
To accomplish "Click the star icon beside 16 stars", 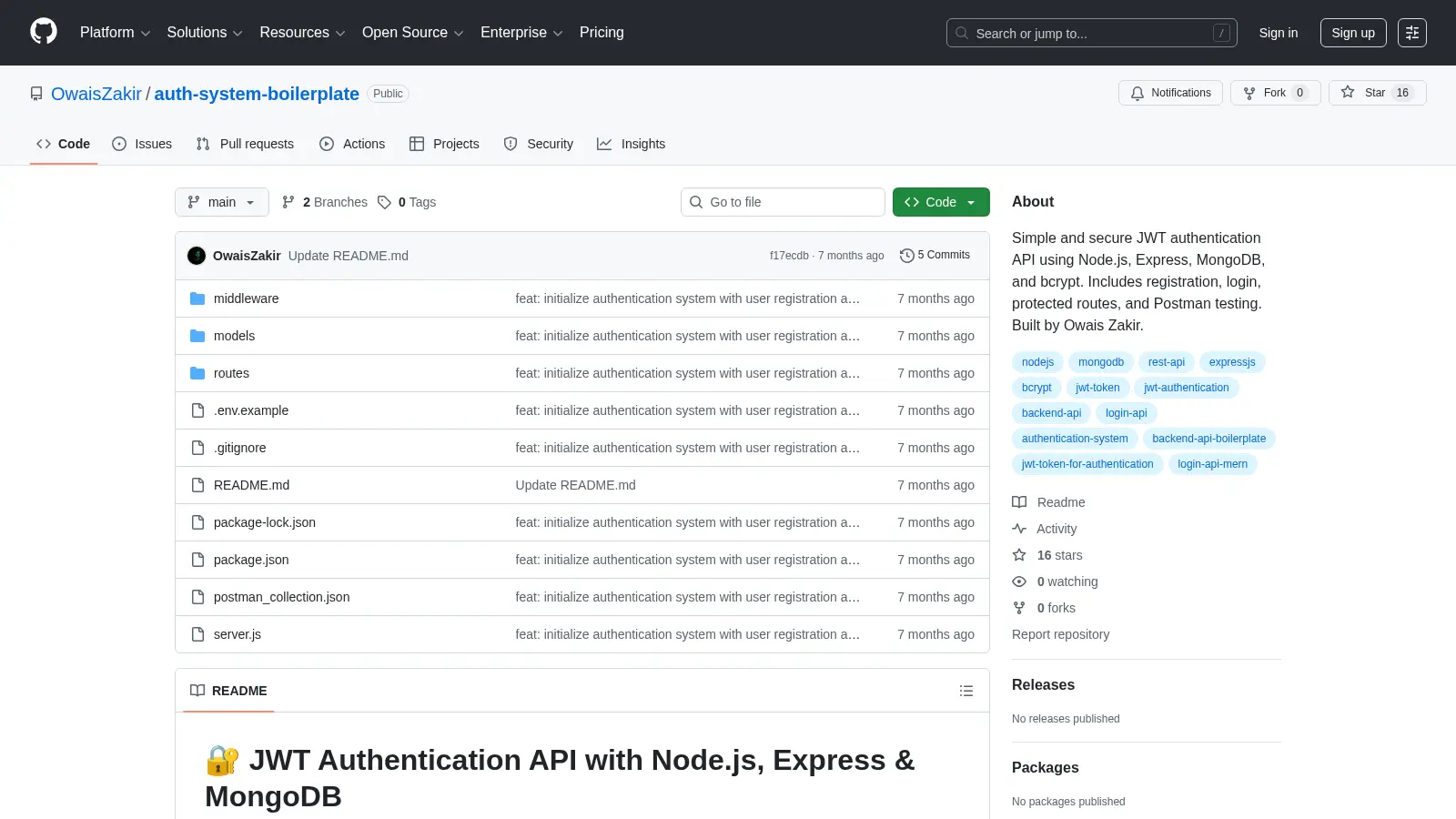I will coord(1019,555).
